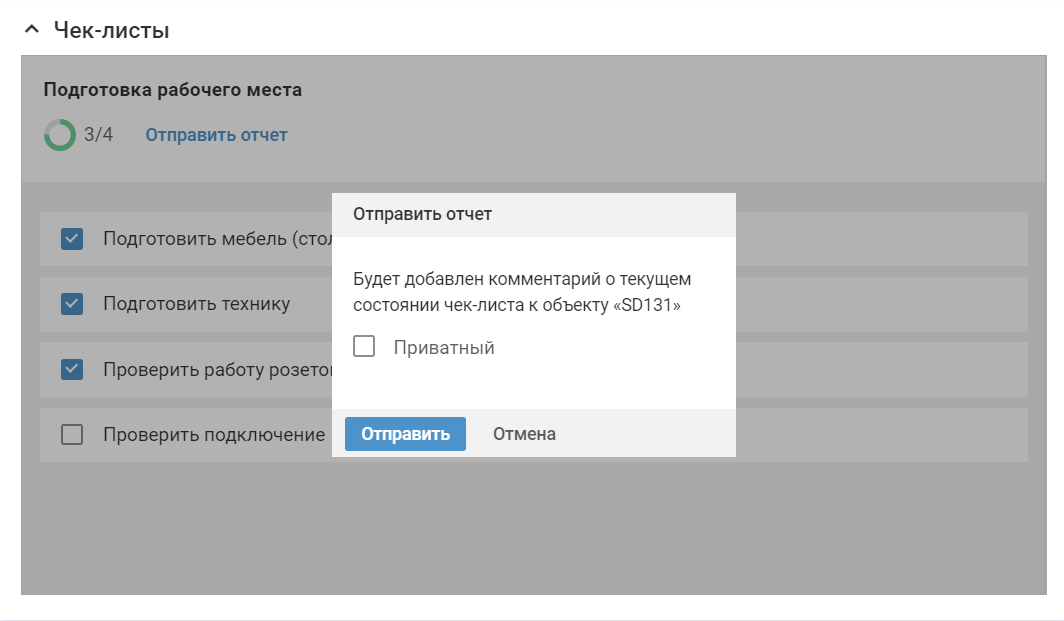Uncheck the Подготовить технику checkbox
The height and width of the screenshot is (621, 1064).
[x=72, y=303]
